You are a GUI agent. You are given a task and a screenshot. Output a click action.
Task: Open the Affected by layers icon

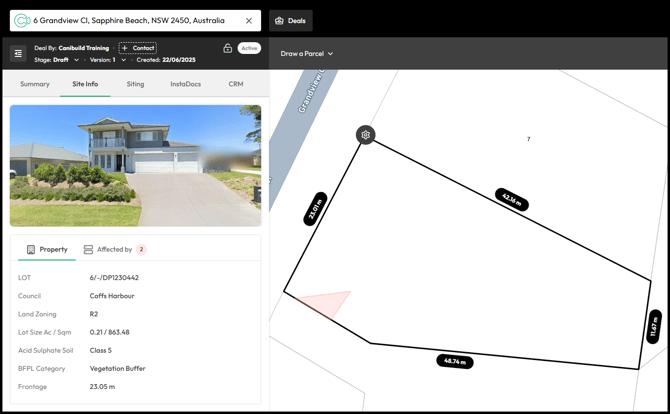coord(89,249)
